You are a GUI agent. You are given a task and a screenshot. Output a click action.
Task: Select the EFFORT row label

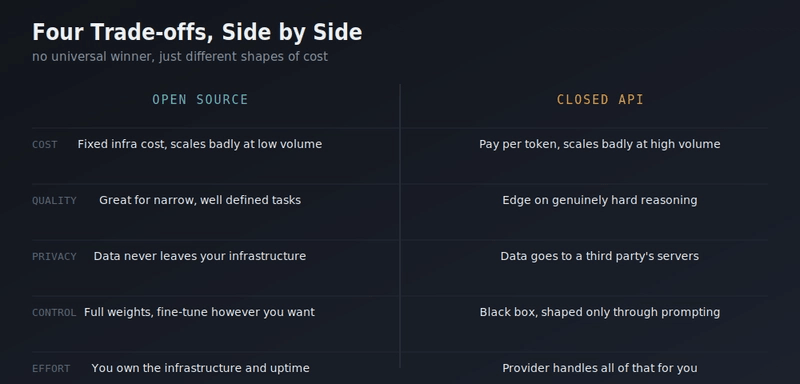tap(51, 369)
